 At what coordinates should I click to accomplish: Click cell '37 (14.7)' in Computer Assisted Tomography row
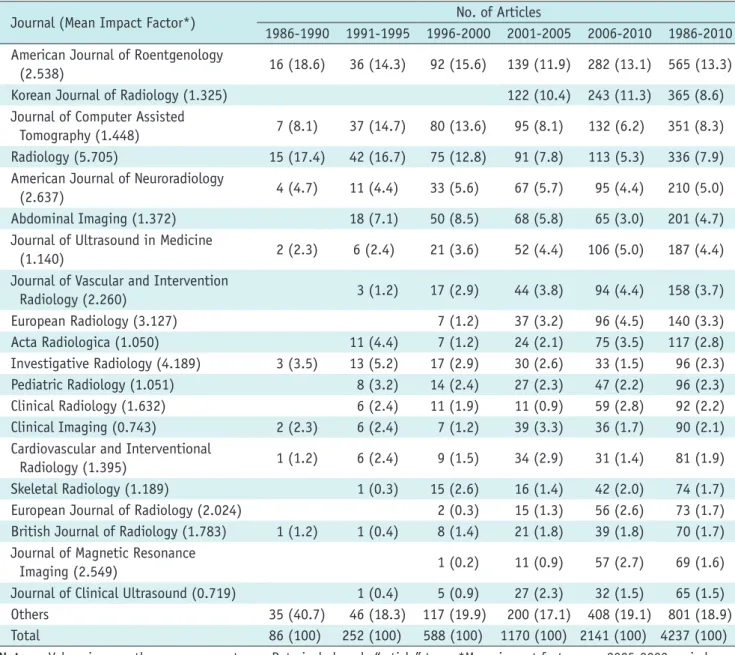tap(377, 127)
